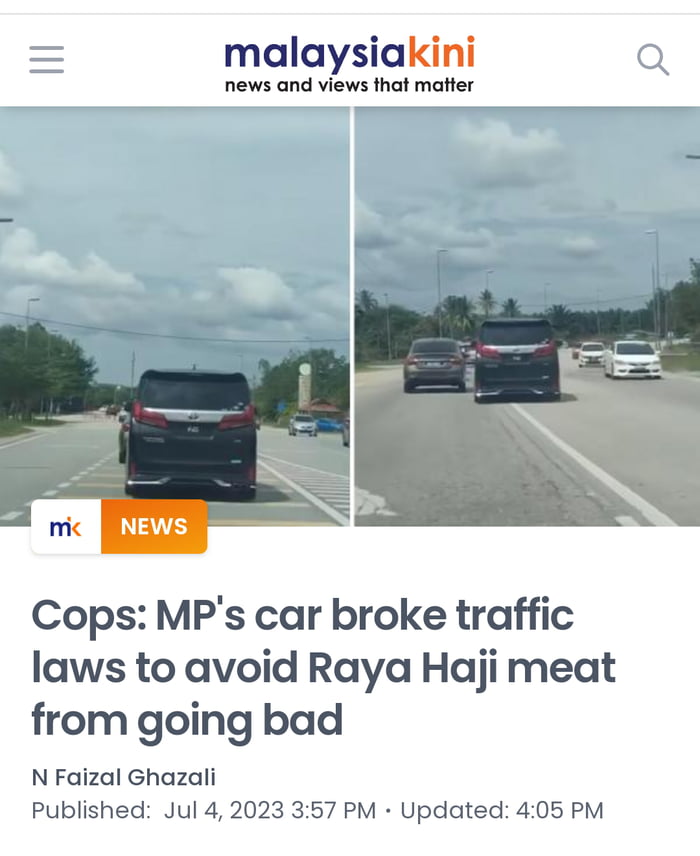Open the author N Faizal Ghazali's page
Screen dimensions: 700x856
[x=124, y=777]
